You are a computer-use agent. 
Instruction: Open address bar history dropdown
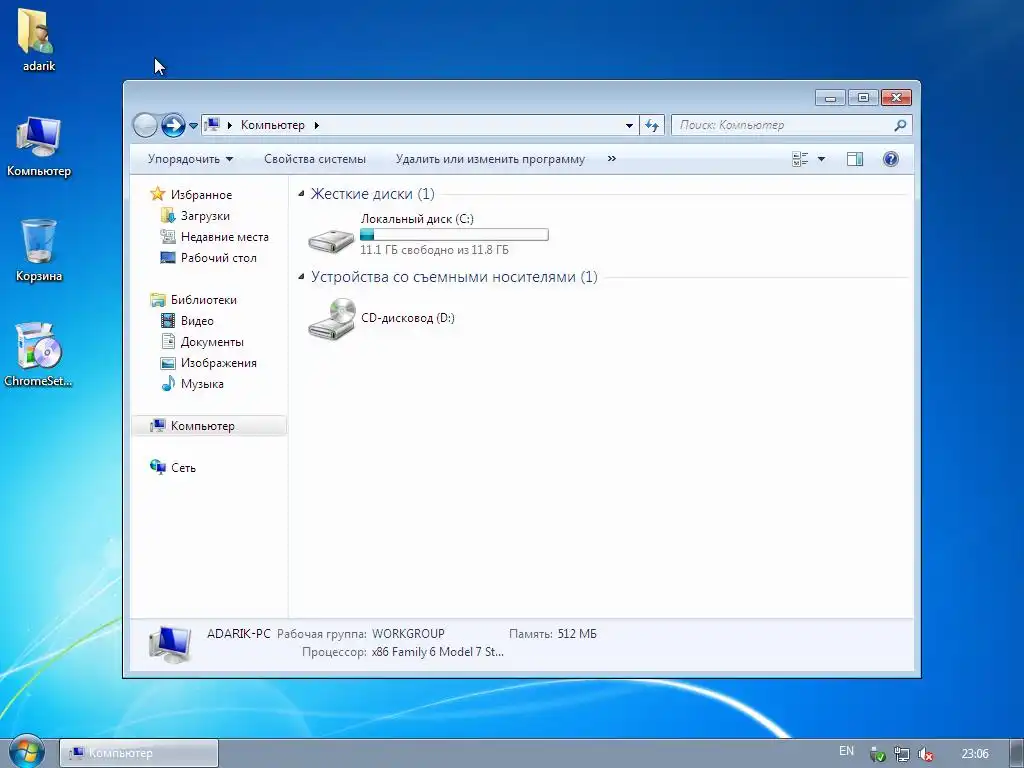point(629,125)
